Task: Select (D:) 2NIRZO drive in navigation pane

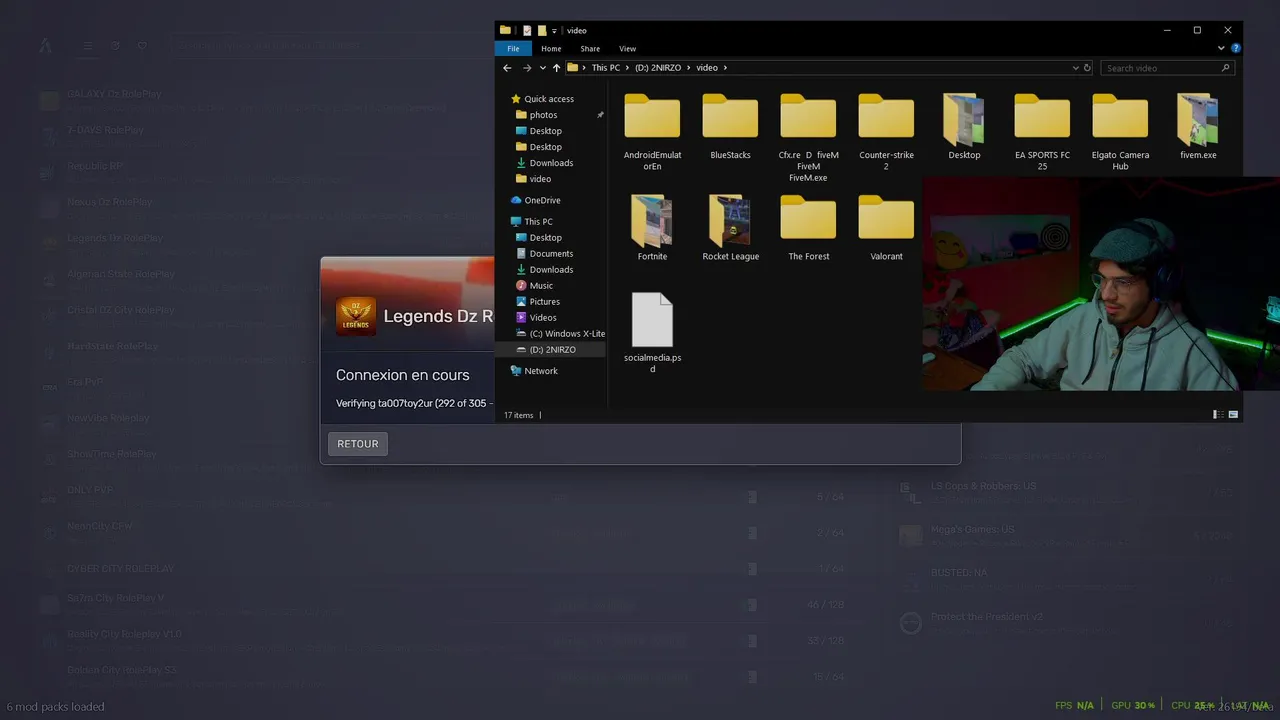Action: tap(552, 350)
